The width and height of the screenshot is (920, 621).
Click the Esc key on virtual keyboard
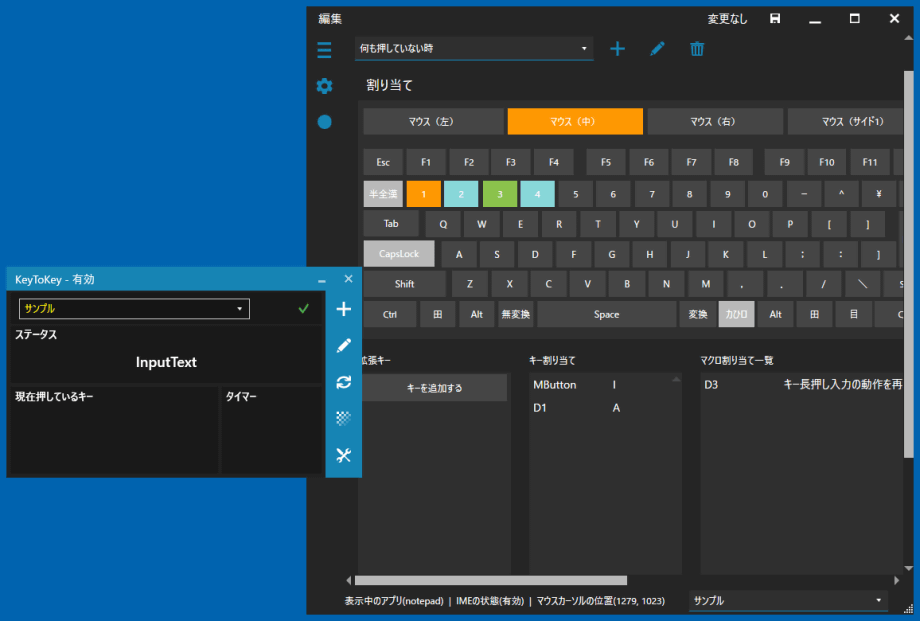383,163
